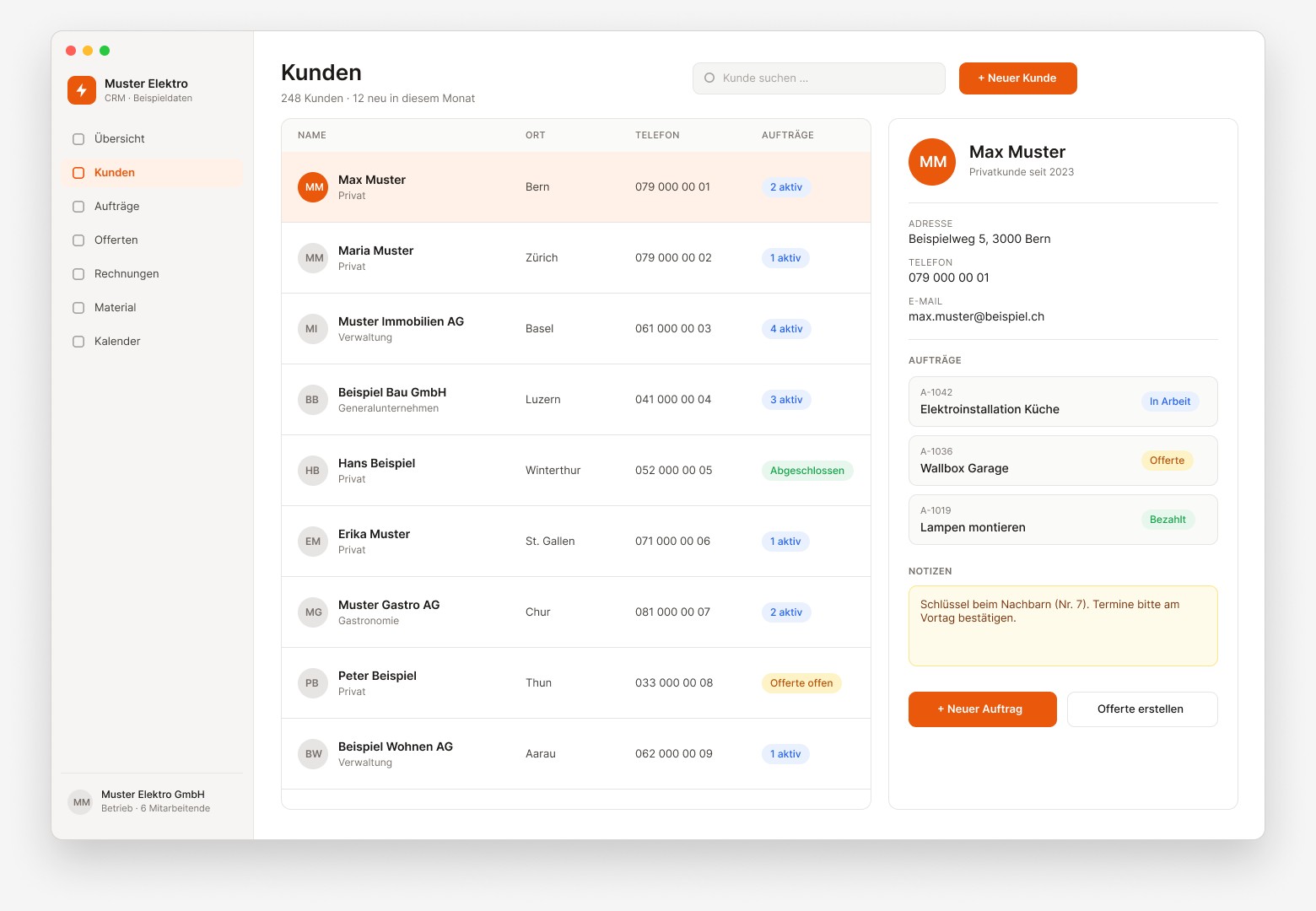Image resolution: width=1316 pixels, height=911 pixels.
Task: Click the BW avatar of Beispiel Wohnen AG
Action: [312, 754]
